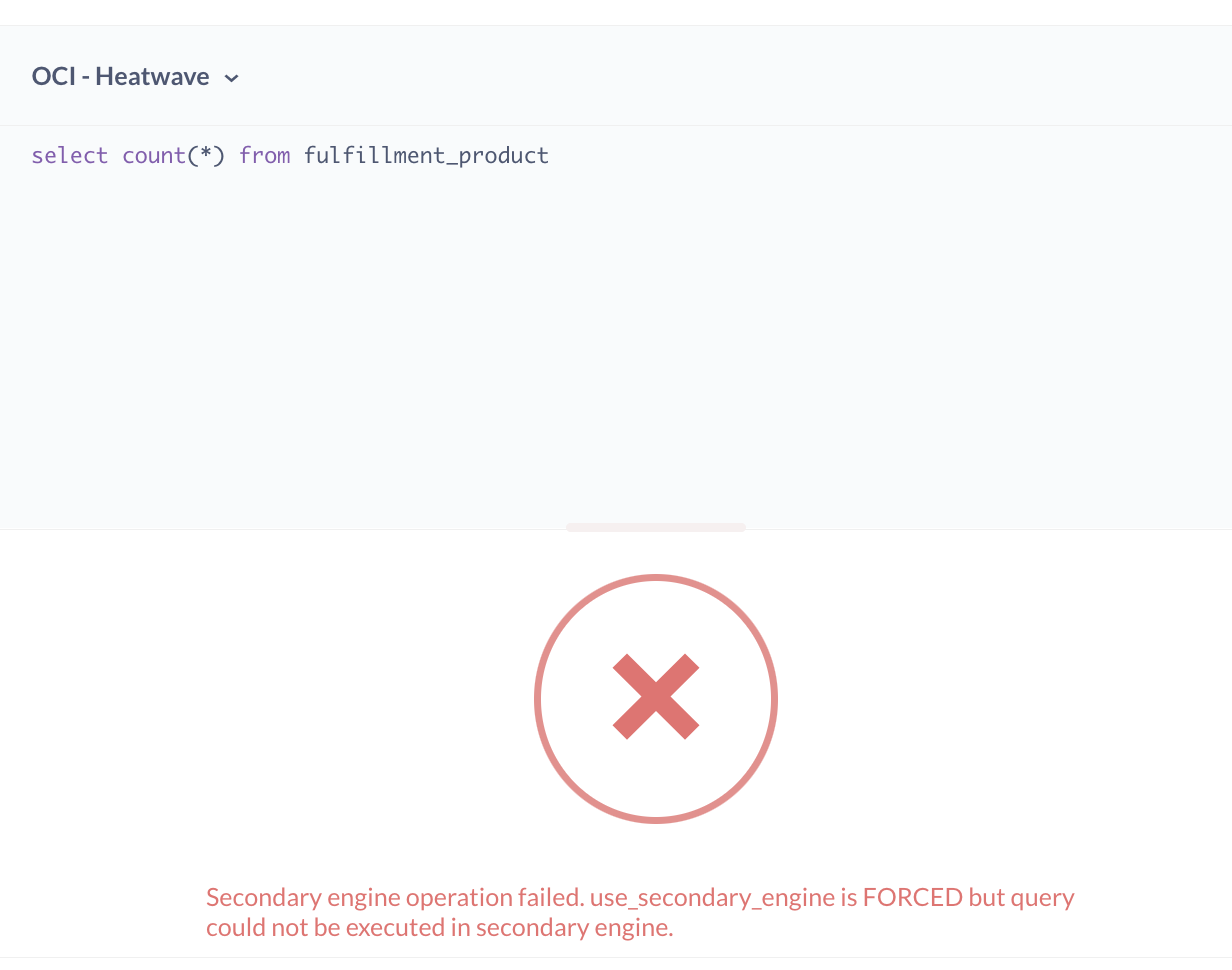Click the query text line

(x=290, y=155)
